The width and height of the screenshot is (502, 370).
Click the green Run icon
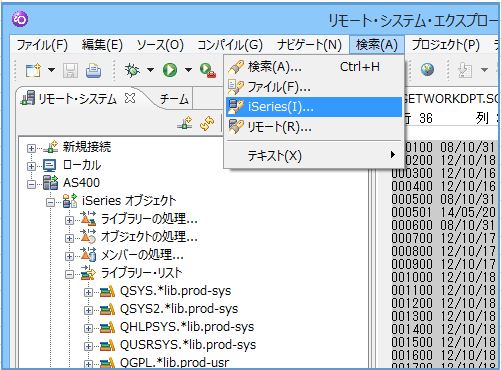(170, 70)
